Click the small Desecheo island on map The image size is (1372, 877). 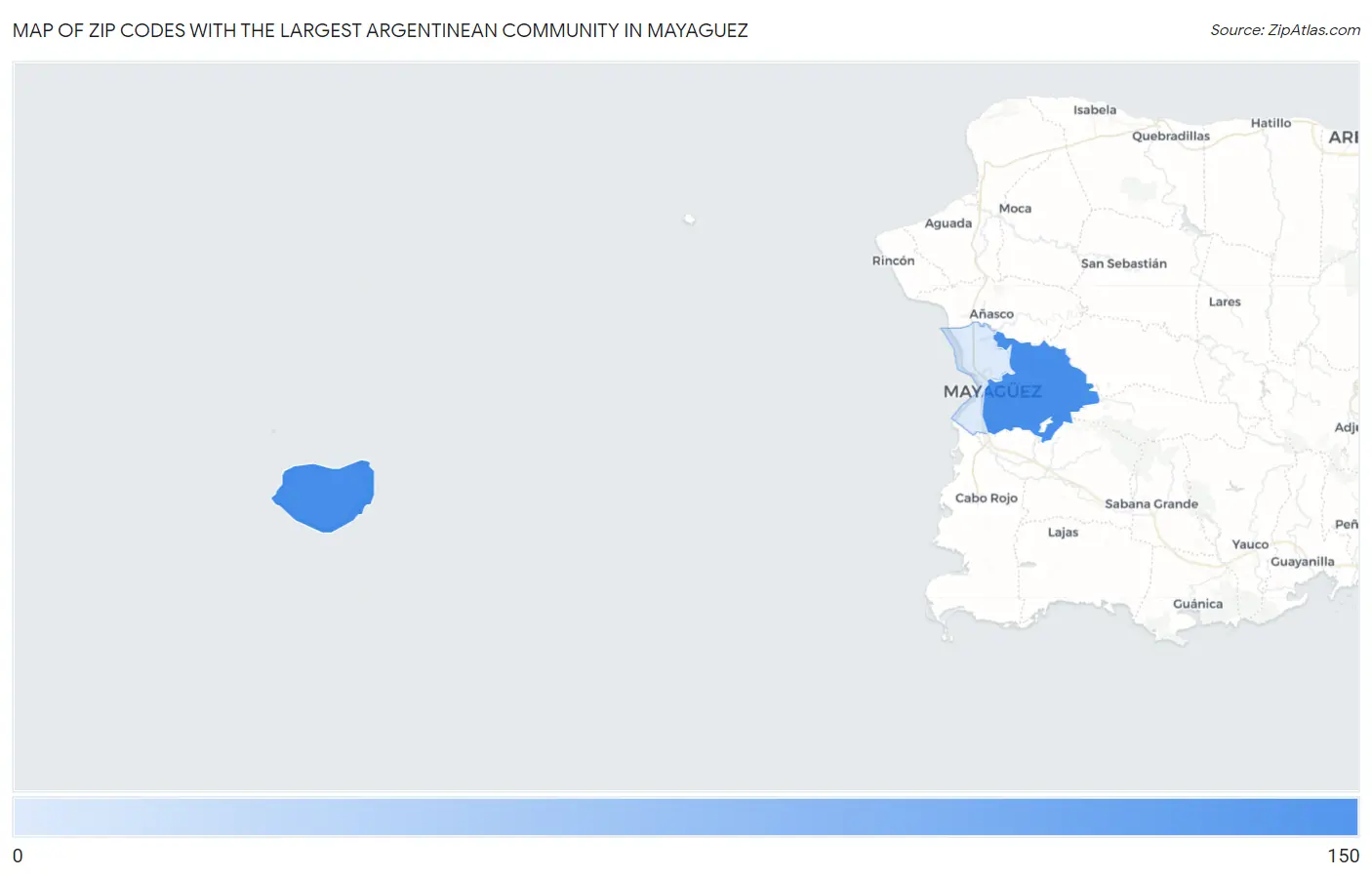pyautogui.click(x=690, y=219)
